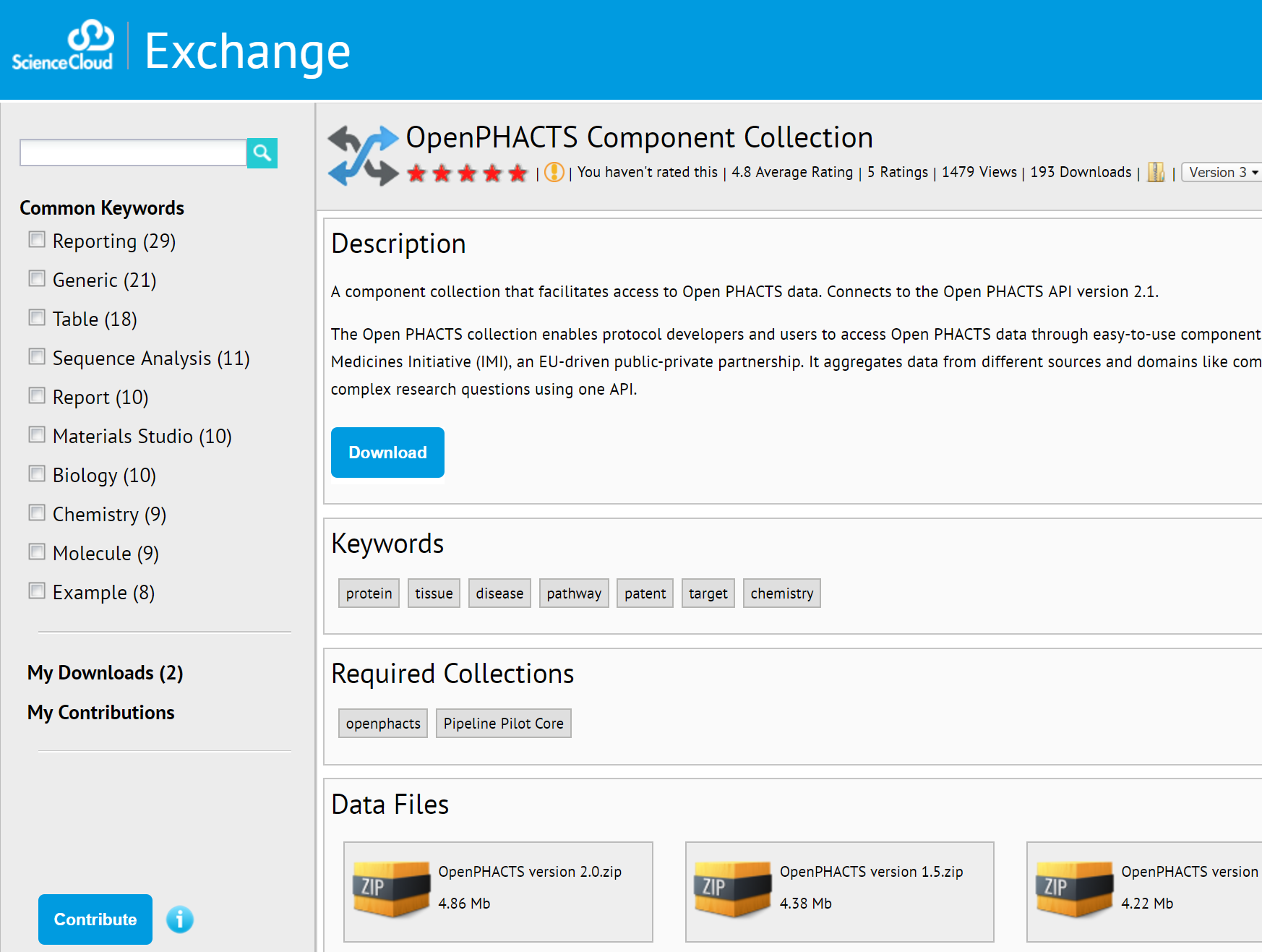Click the 193 Downloads text
1262x952 pixels.
tap(1081, 172)
